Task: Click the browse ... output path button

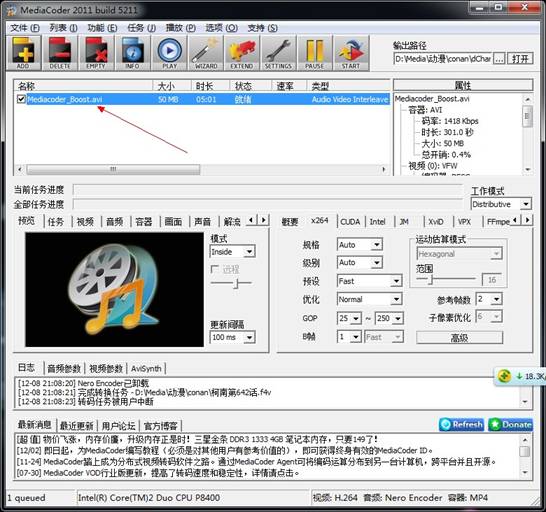Action: pyautogui.click(x=499, y=59)
